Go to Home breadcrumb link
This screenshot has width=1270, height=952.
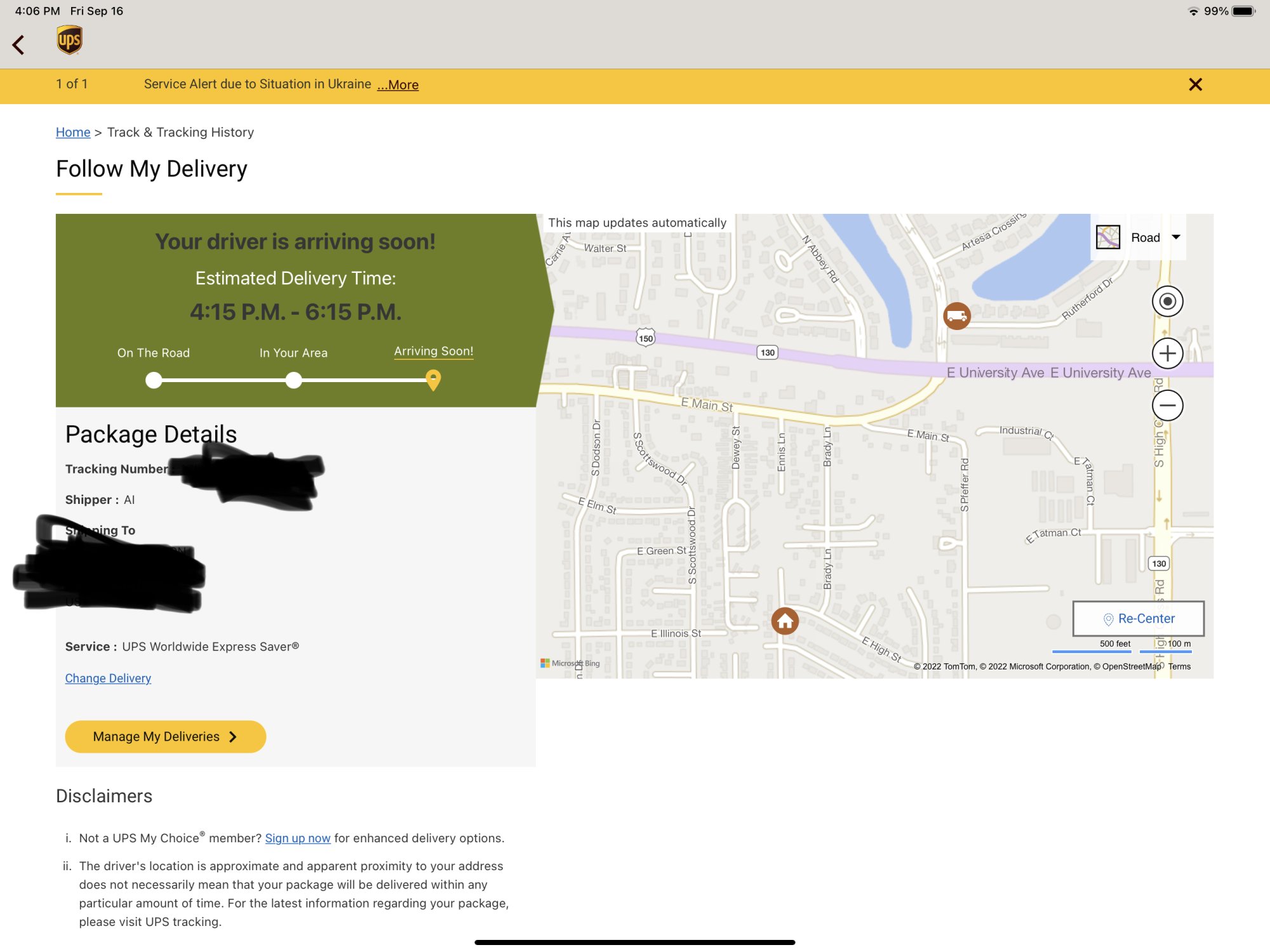[73, 132]
